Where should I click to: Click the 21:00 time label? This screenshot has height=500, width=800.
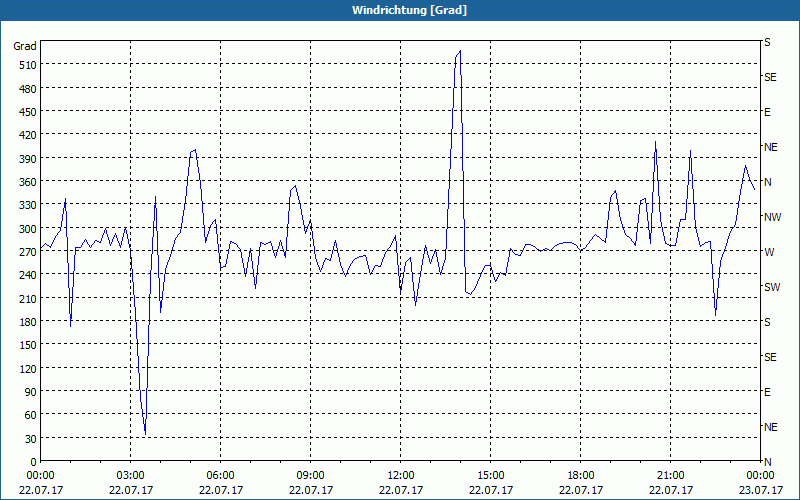pyautogui.click(x=670, y=476)
